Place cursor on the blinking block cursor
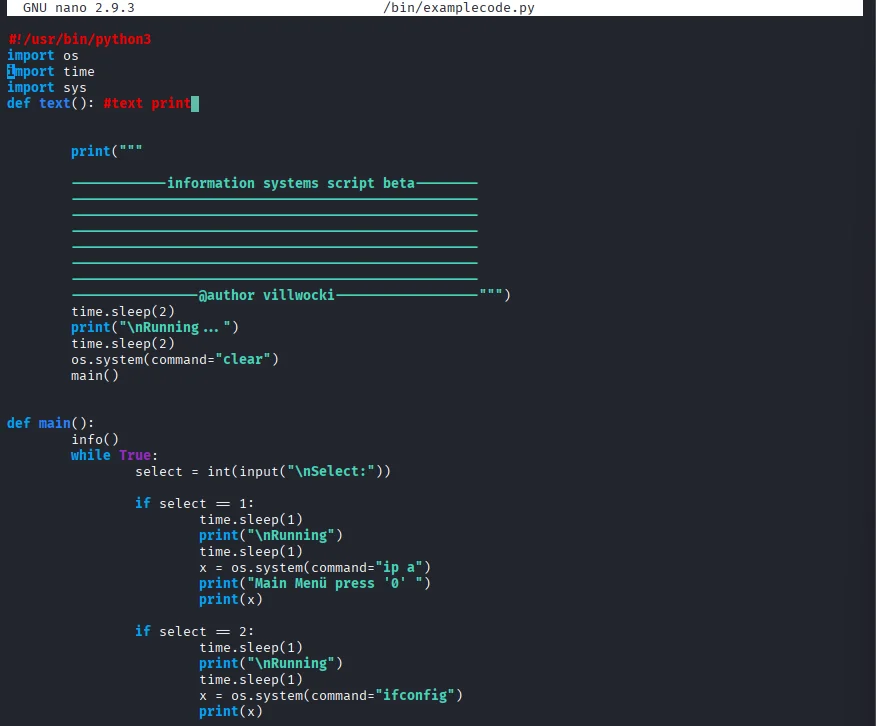This screenshot has height=726, width=876. coord(195,103)
